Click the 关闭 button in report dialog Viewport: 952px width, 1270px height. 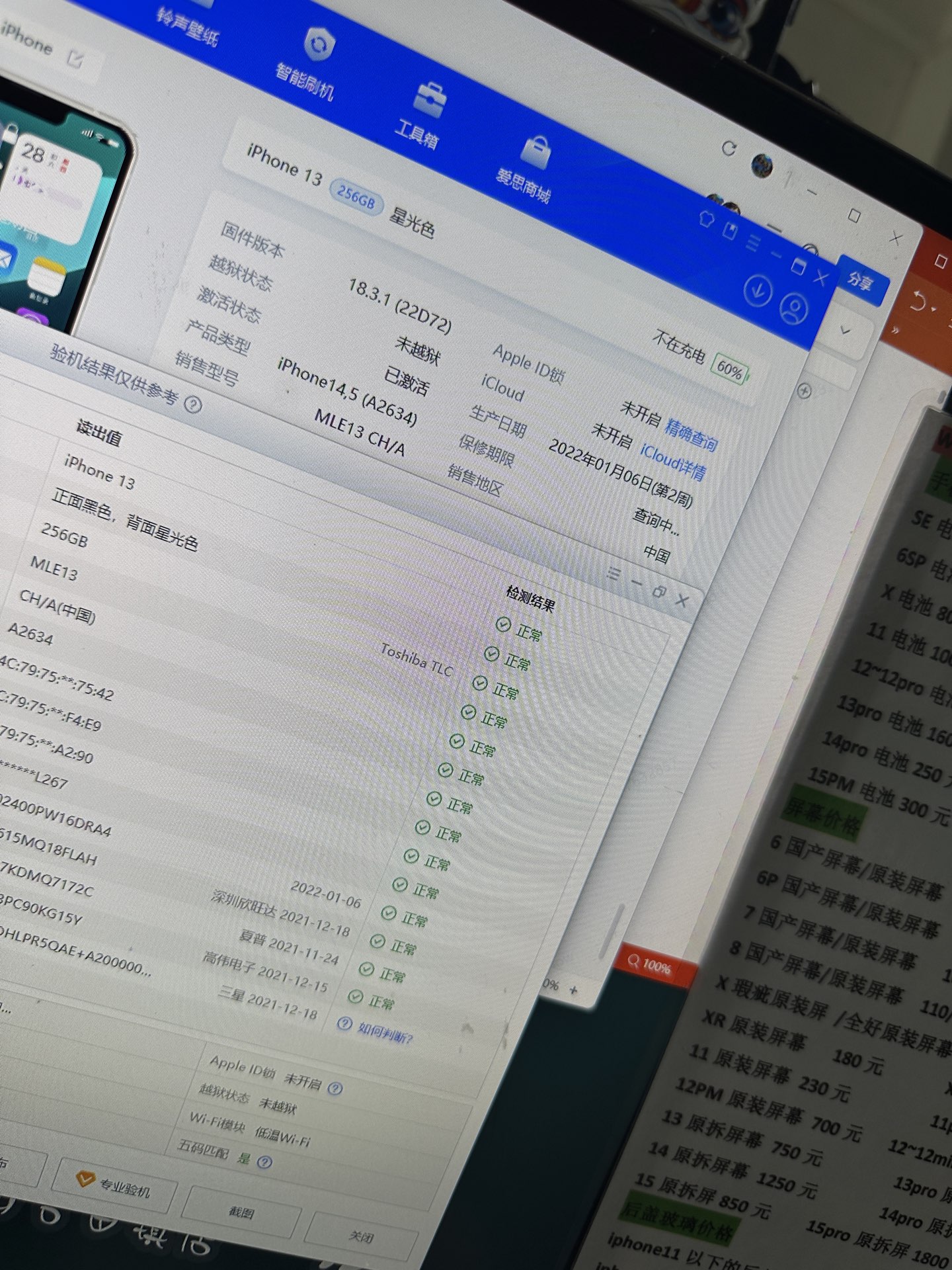[362, 1236]
